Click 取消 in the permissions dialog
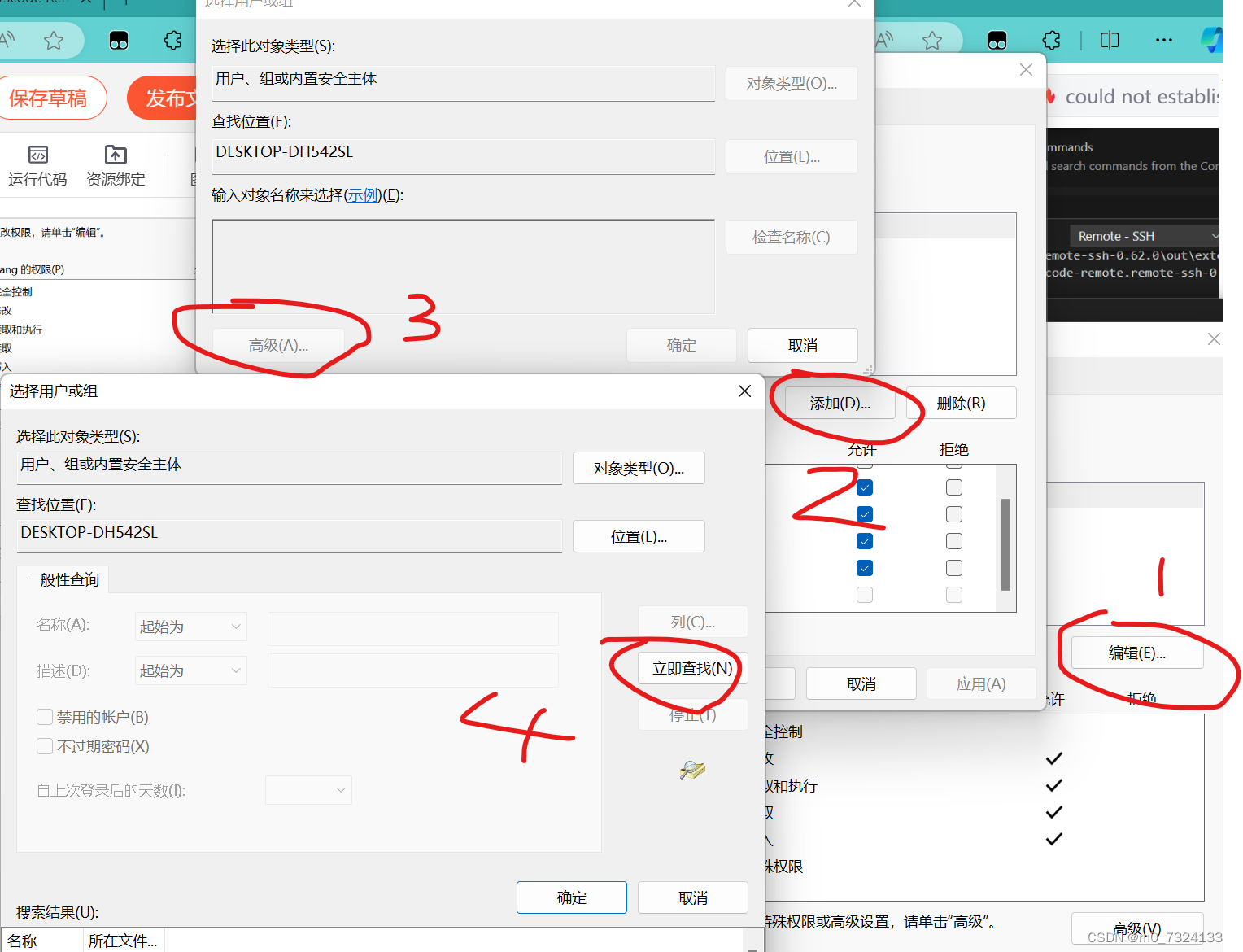This screenshot has height=952, width=1243. [861, 683]
